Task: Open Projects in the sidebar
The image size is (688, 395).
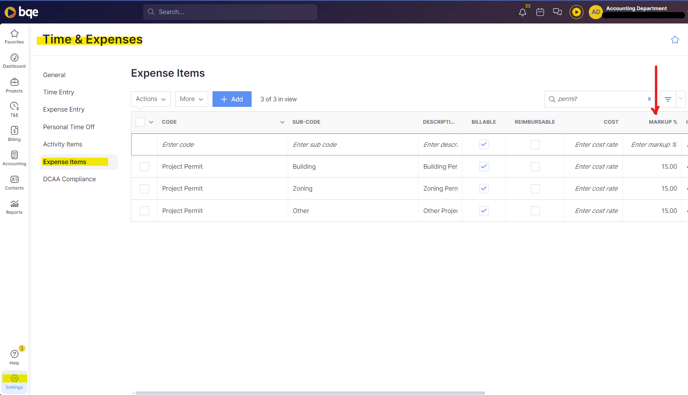Action: point(14,85)
